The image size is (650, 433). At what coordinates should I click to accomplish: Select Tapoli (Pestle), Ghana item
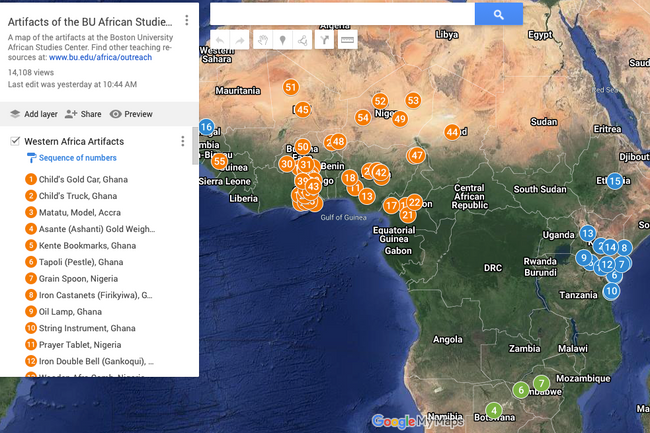[x=74, y=262]
